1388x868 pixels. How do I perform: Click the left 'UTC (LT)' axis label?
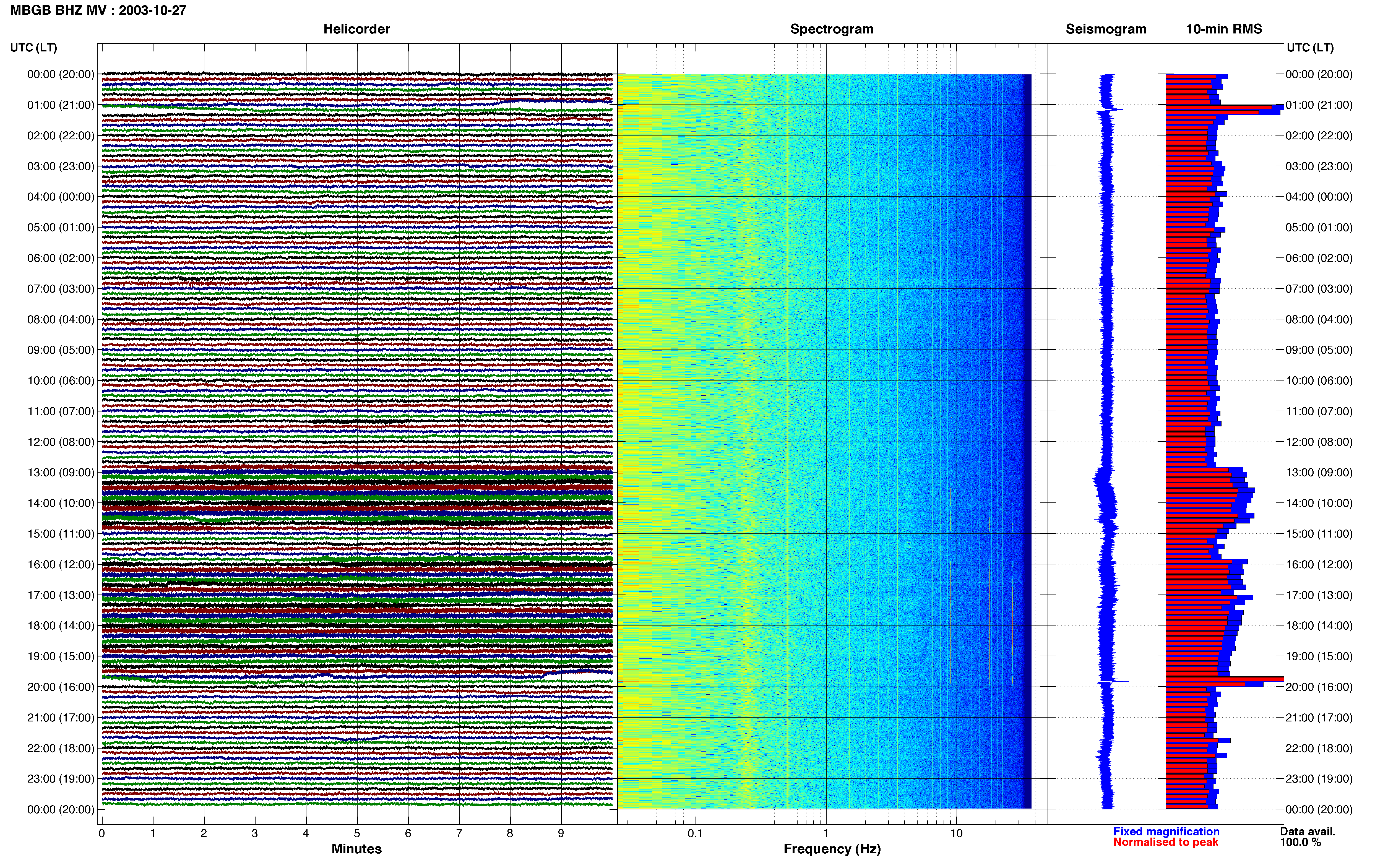point(33,47)
